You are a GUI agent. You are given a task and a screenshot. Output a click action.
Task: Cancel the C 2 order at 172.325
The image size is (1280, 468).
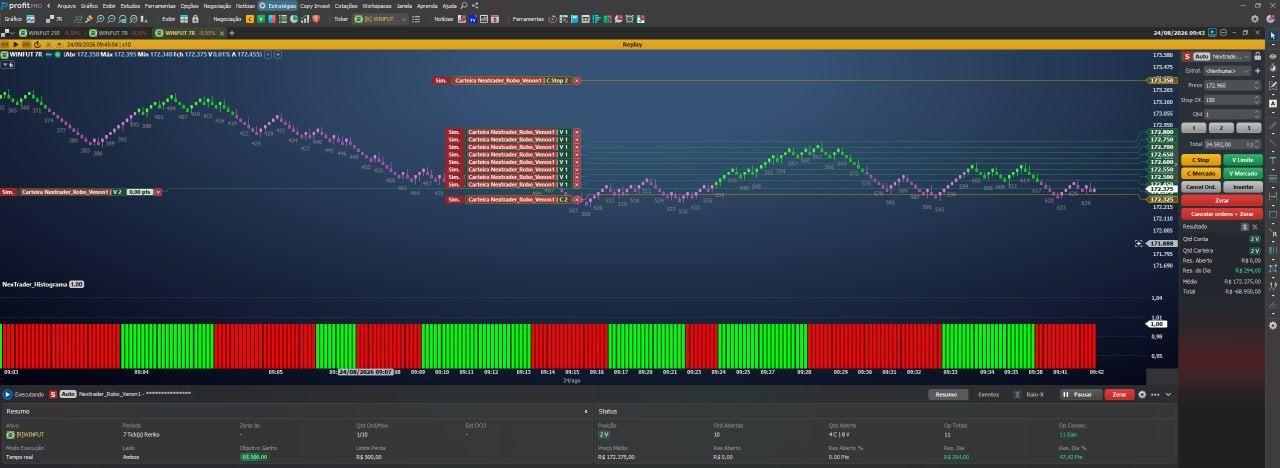(576, 199)
